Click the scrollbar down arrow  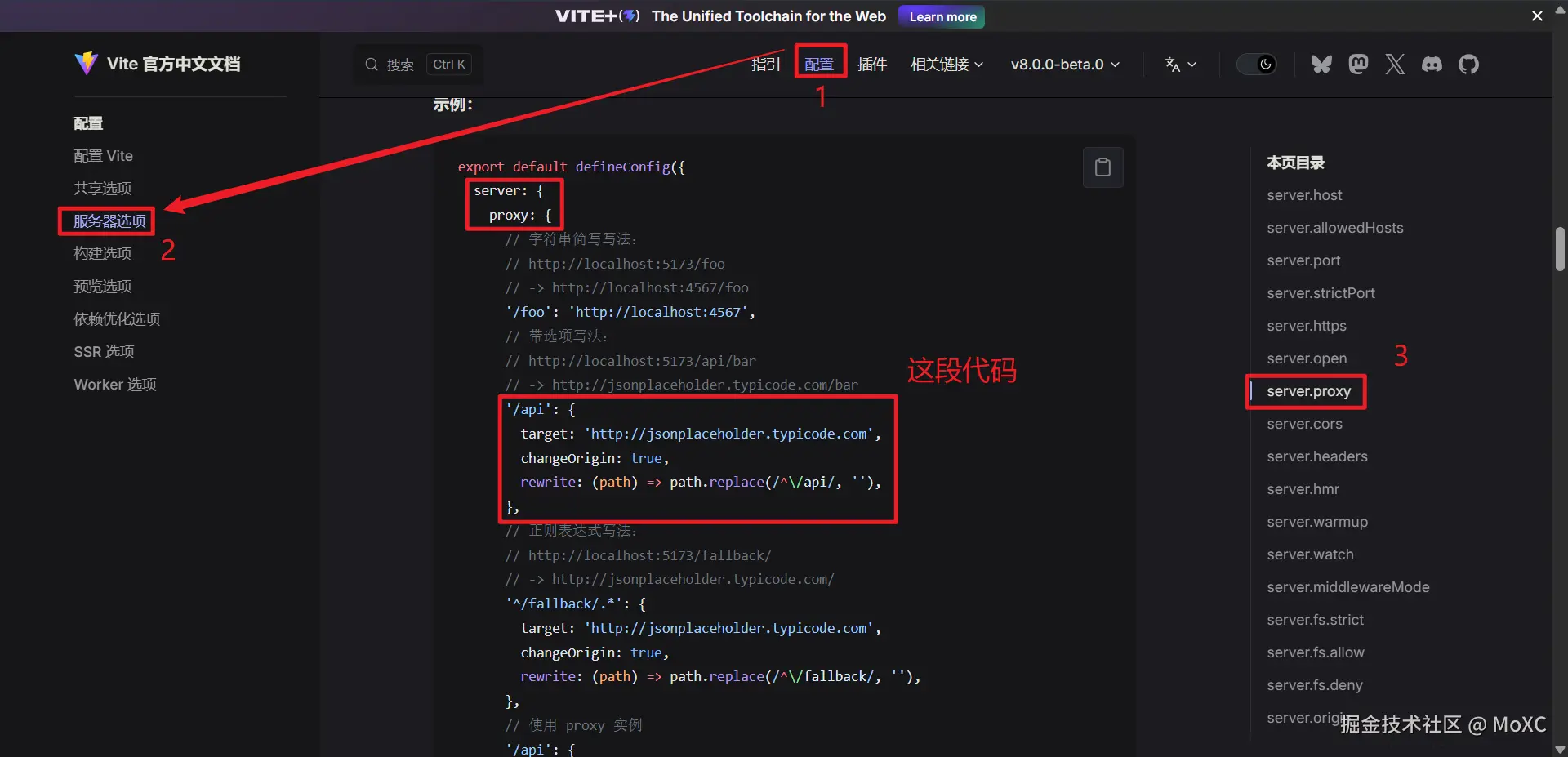[x=1560, y=749]
